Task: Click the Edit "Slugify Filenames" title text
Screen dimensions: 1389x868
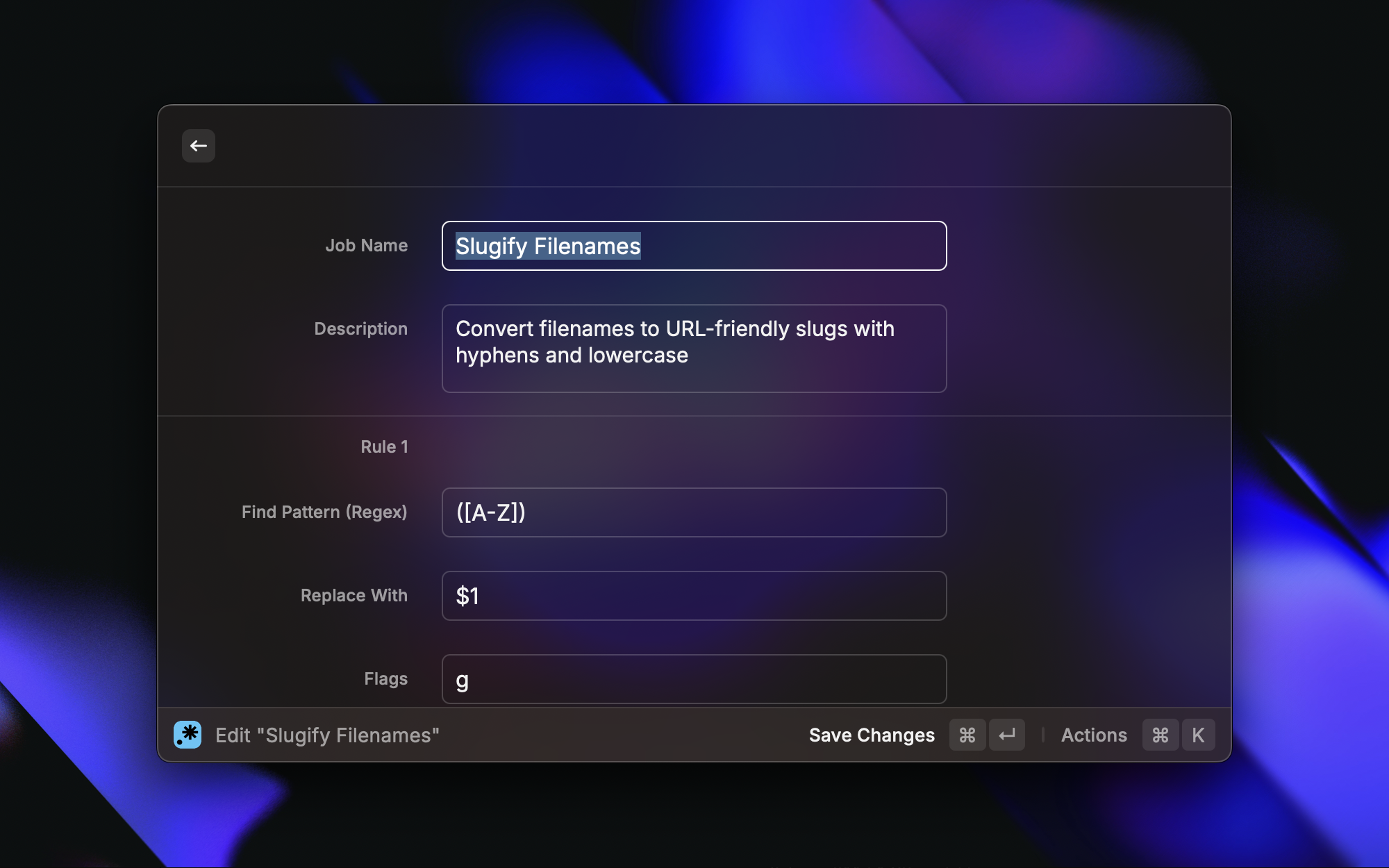Action: click(327, 735)
